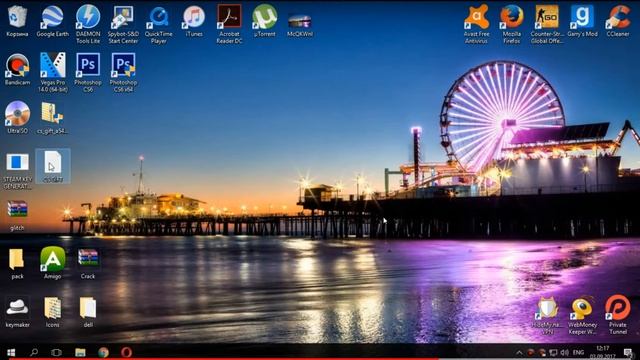The width and height of the screenshot is (640, 360).
Task: Open the taskbar clock and date
Action: point(602,352)
